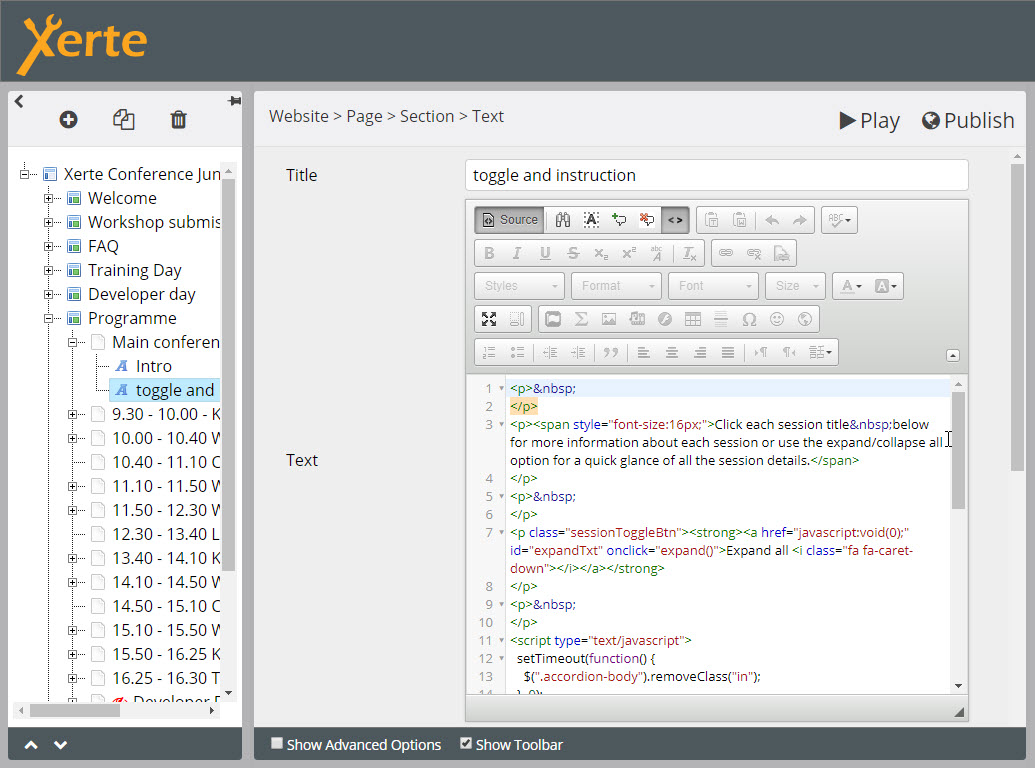Click the Maximize editor icon
The width and height of the screenshot is (1035, 768).
[489, 319]
